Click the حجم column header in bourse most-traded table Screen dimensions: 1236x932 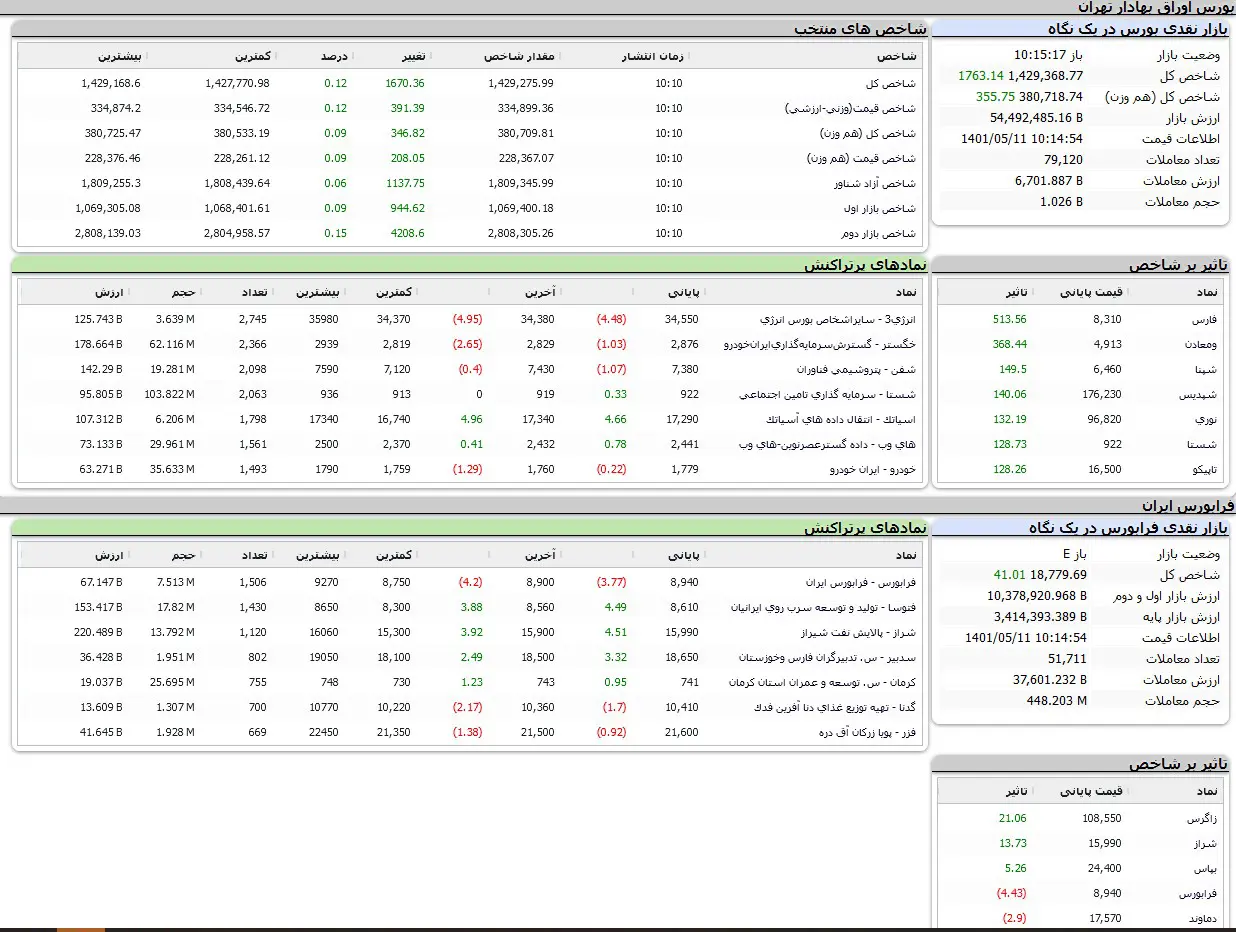click(x=183, y=293)
